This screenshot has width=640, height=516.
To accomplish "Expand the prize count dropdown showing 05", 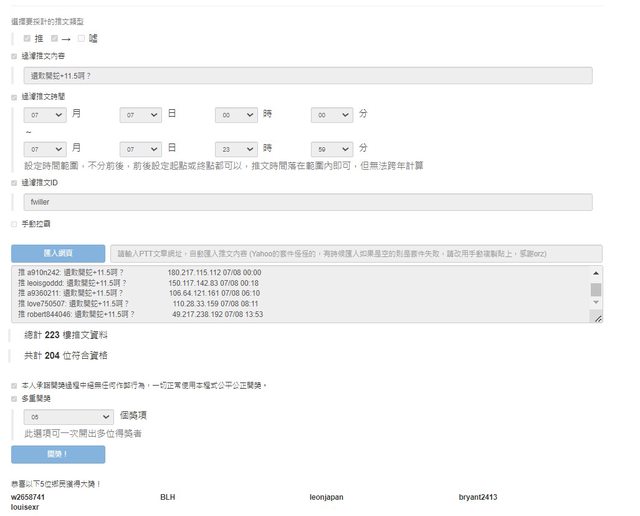I will (76, 417).
